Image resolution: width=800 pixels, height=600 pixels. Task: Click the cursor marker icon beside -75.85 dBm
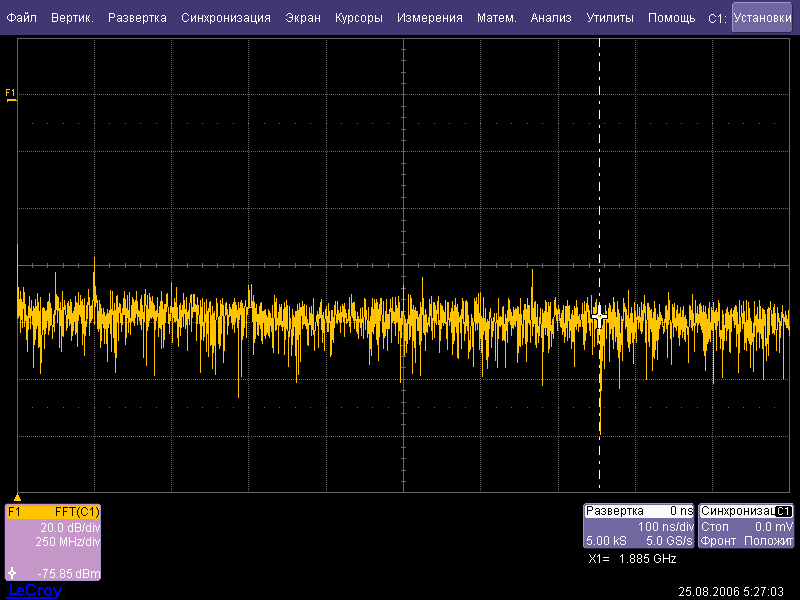click(x=12, y=573)
